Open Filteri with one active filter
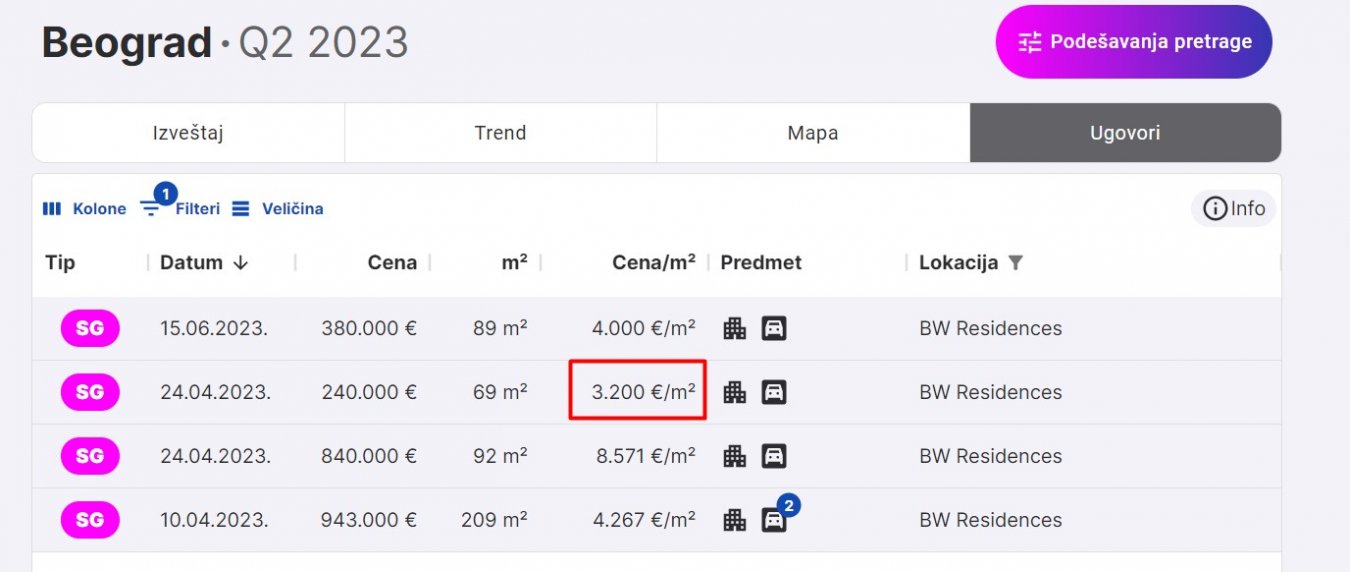The width and height of the screenshot is (1350, 572). coord(181,209)
